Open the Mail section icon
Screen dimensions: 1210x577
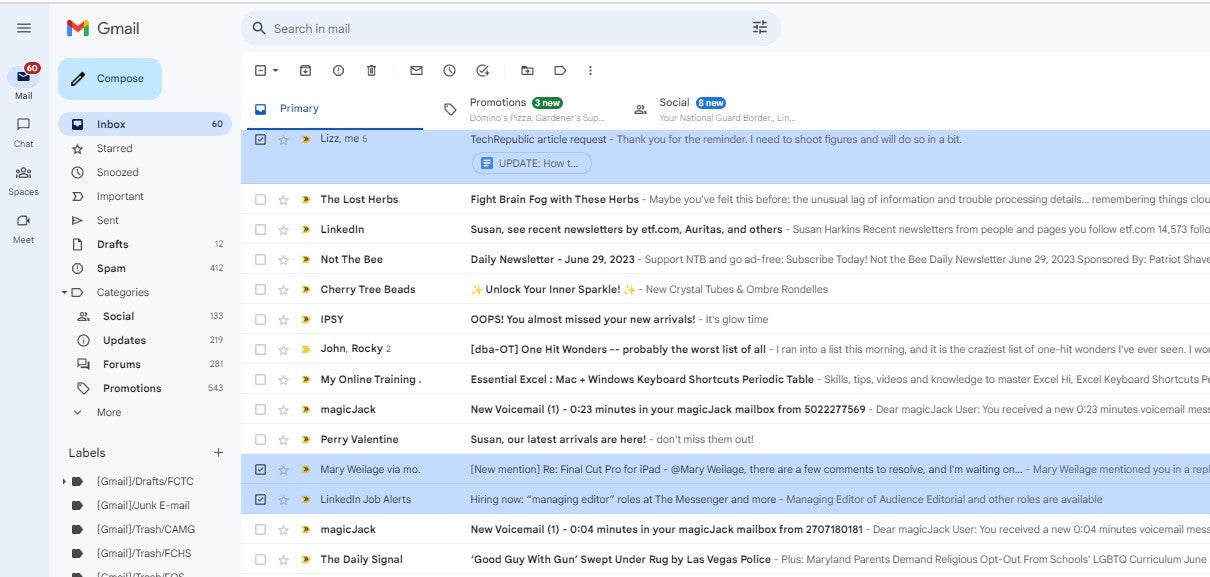24,77
